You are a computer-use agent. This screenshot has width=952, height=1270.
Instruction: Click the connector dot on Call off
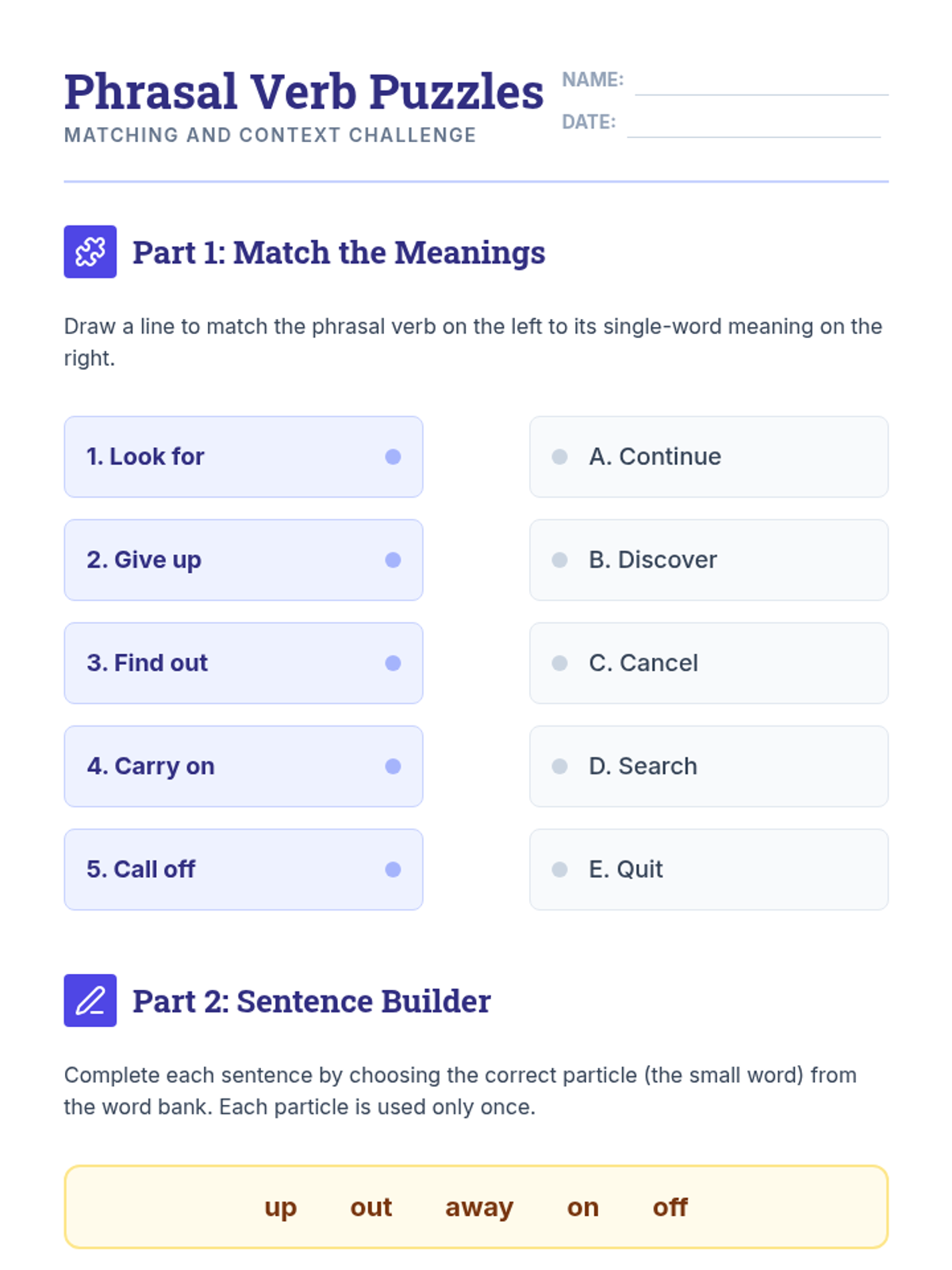(393, 869)
